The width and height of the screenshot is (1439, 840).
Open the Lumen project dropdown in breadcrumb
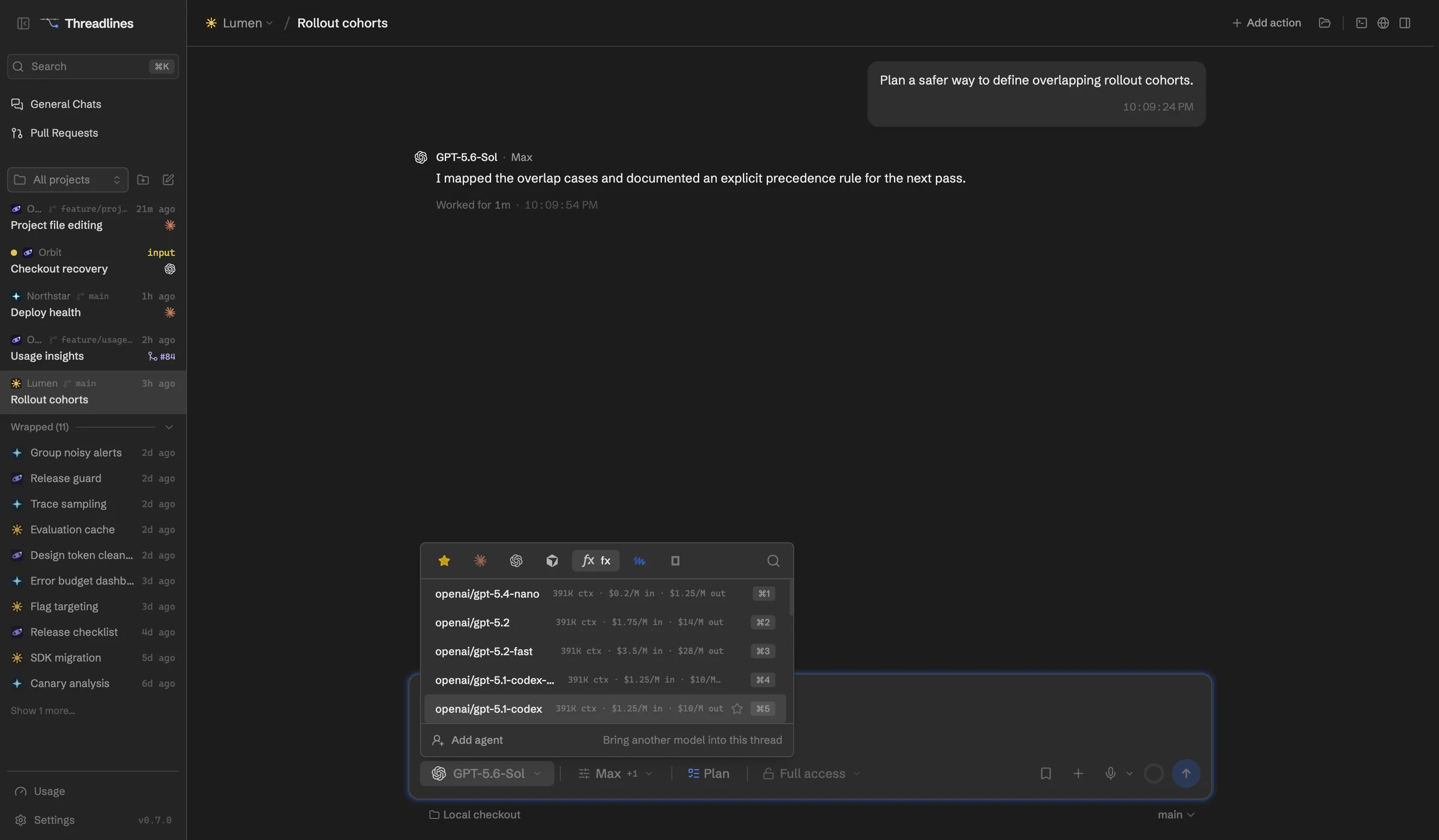click(239, 23)
